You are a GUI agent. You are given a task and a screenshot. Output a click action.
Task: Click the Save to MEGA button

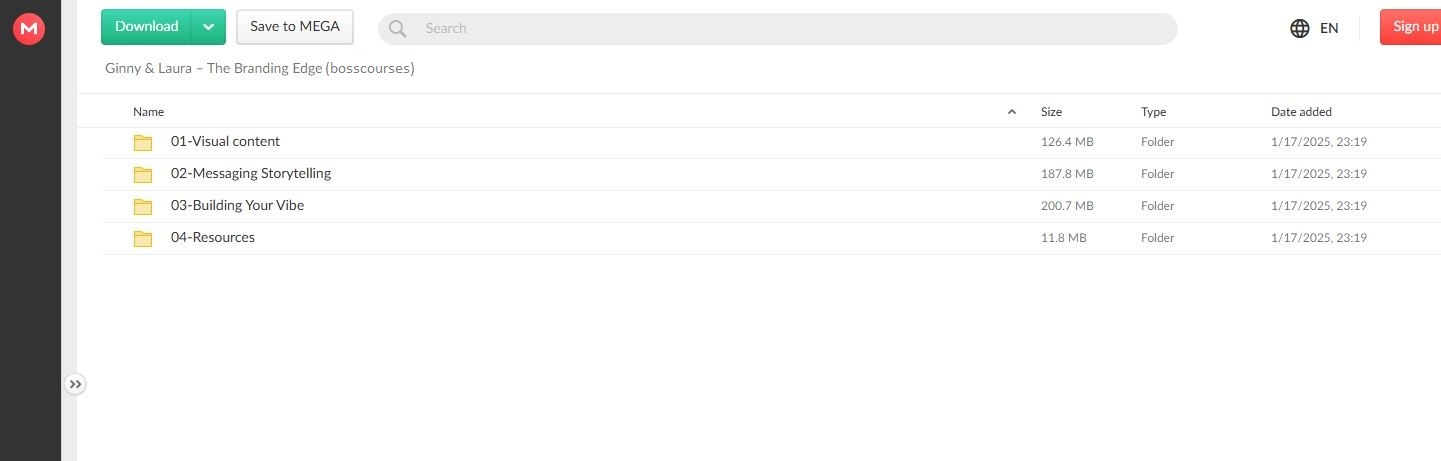pyautogui.click(x=295, y=27)
